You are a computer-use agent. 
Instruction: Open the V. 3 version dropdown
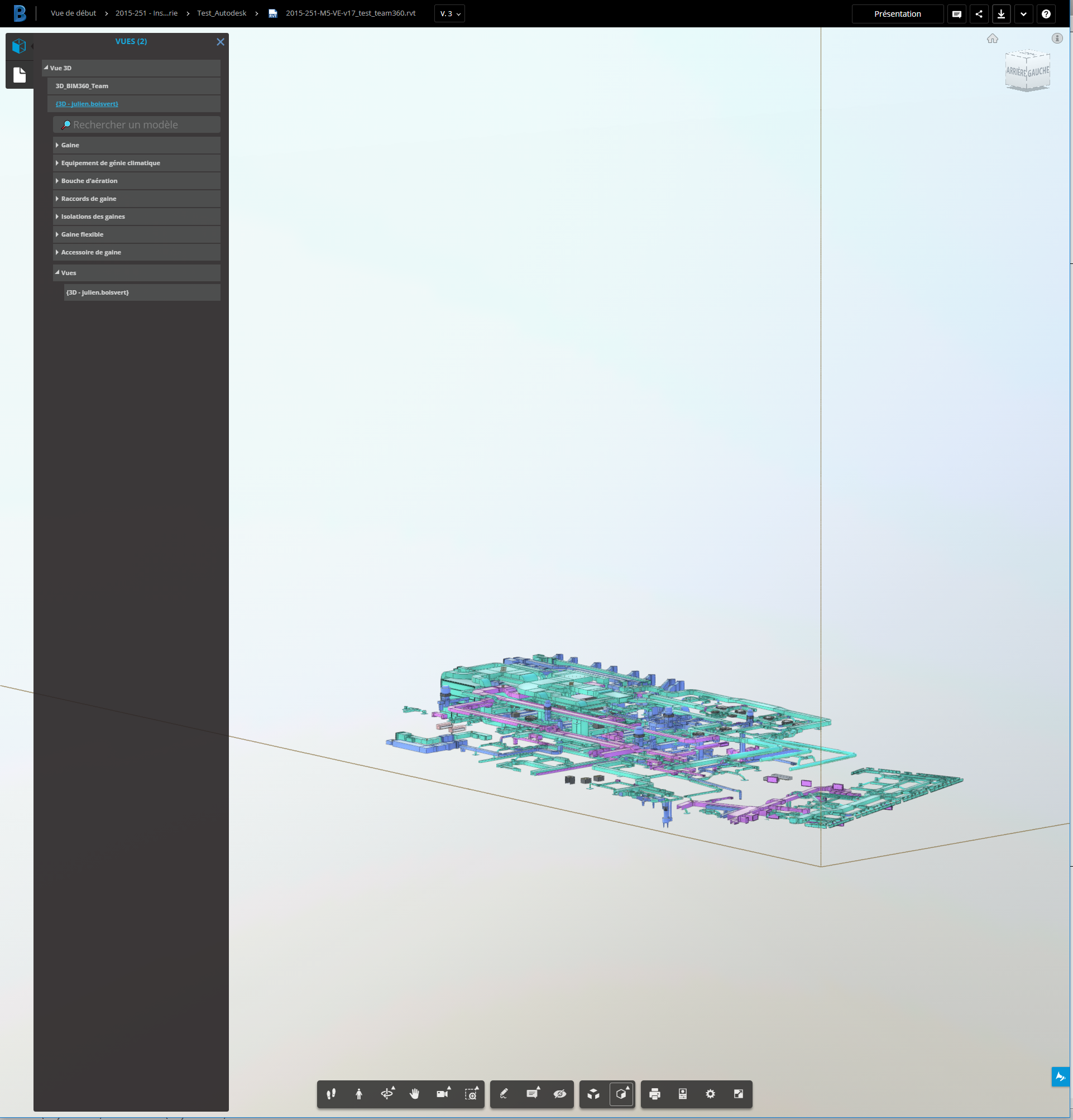tap(449, 14)
